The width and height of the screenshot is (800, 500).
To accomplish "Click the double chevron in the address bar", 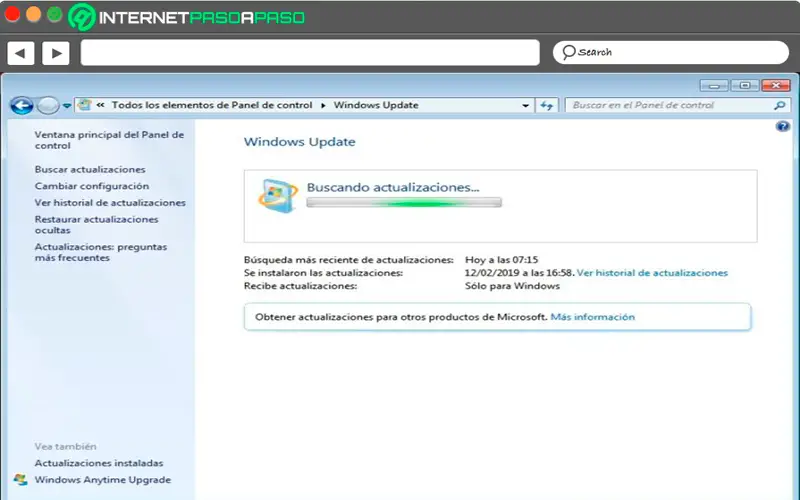I will [101, 105].
